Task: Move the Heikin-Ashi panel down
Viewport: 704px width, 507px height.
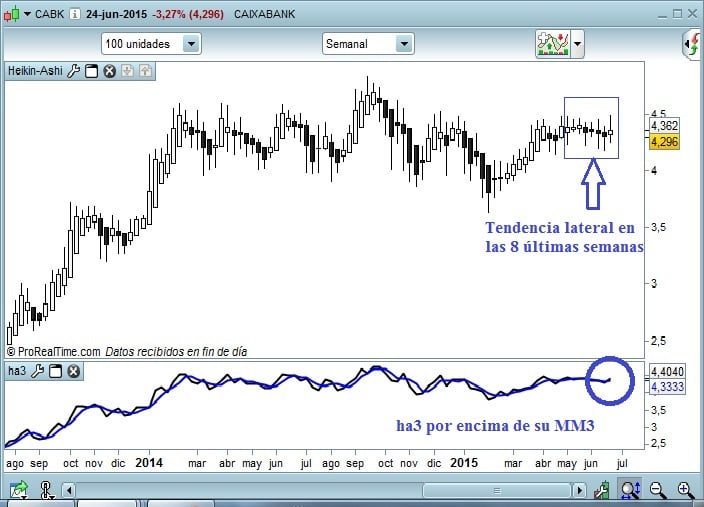Action: coord(128,71)
